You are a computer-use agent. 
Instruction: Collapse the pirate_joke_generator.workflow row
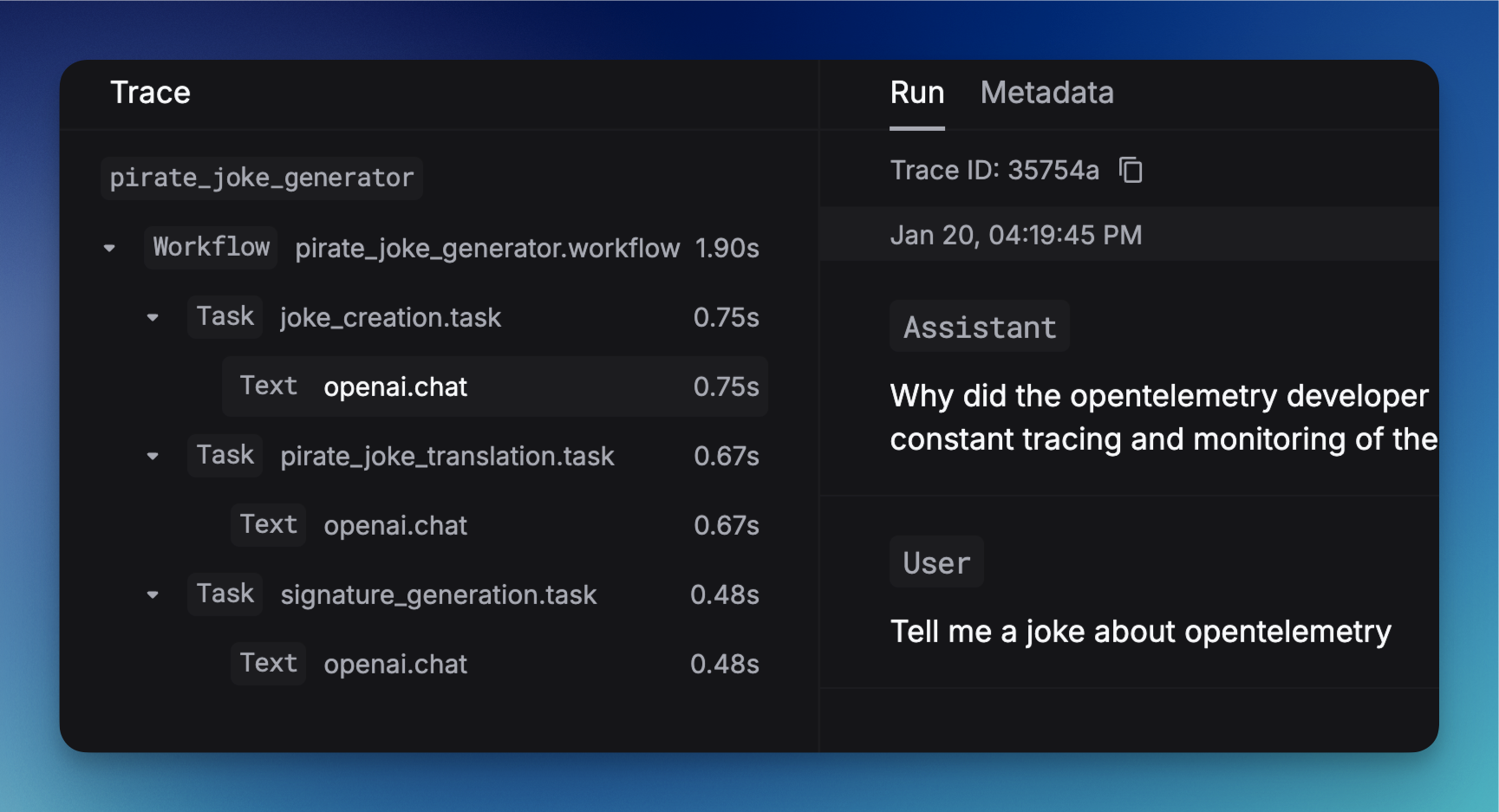[109, 249]
